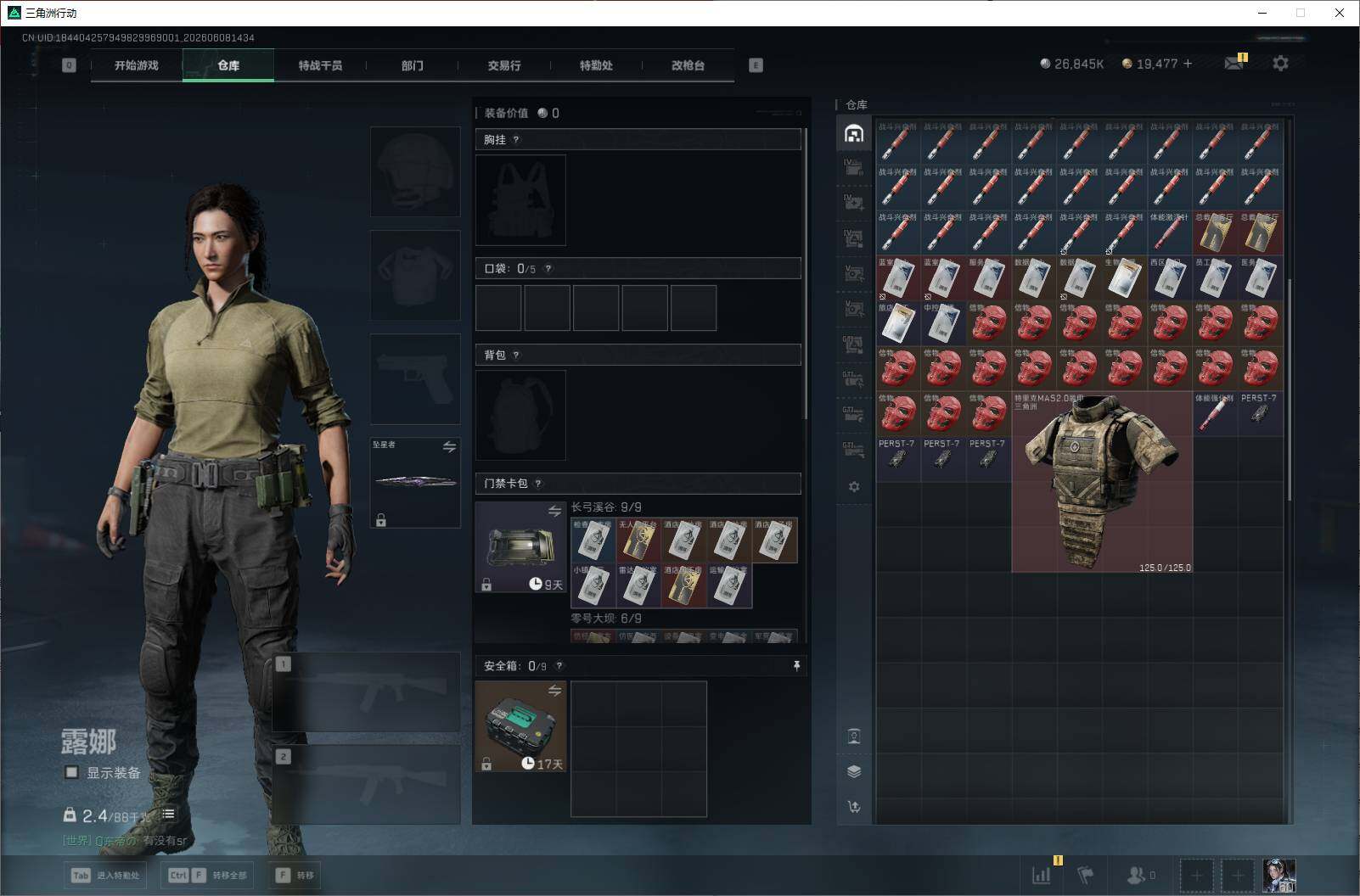Toggle the pin icon on the 安全箱 header
Screen dimensions: 1360x896
796,666
